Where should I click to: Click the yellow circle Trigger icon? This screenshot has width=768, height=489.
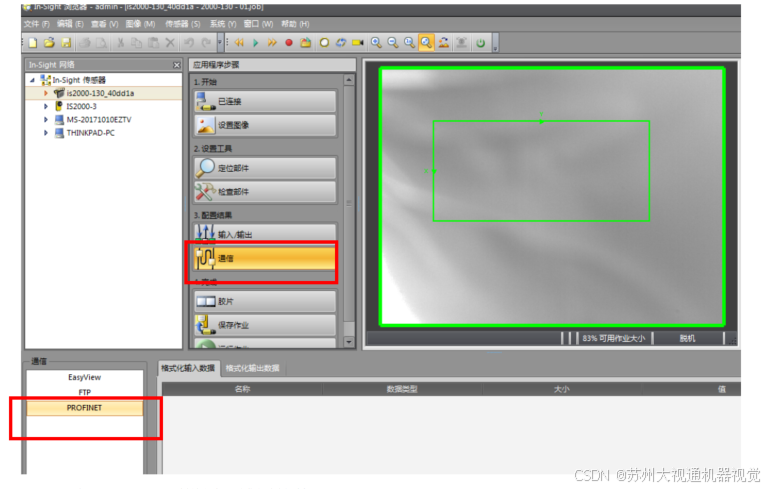coord(324,43)
